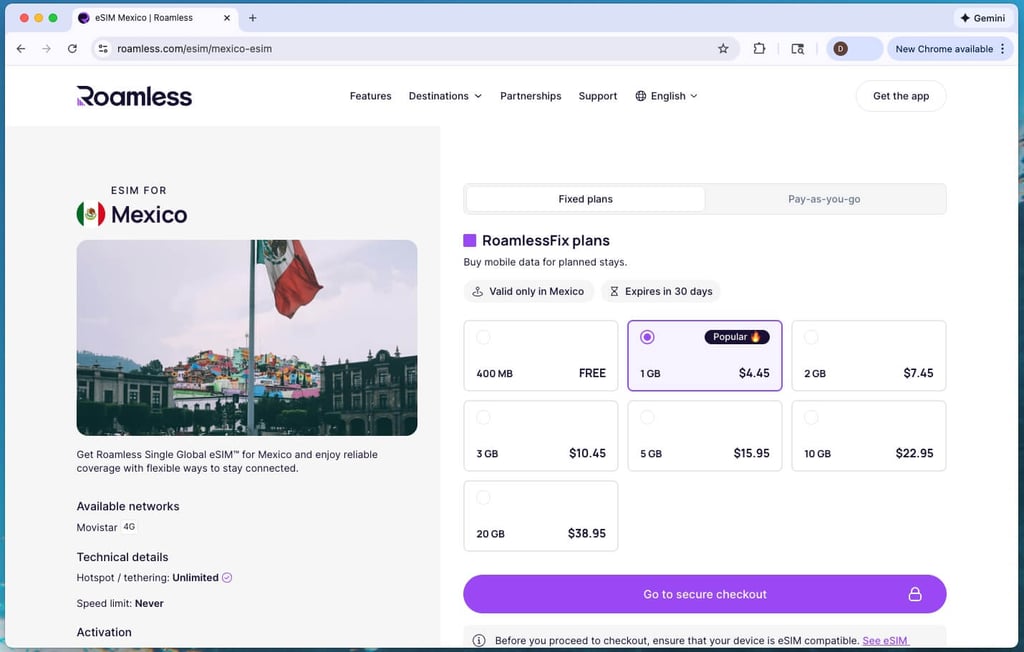Switch to Fixed plans tab
This screenshot has width=1024, height=652.
tap(585, 199)
